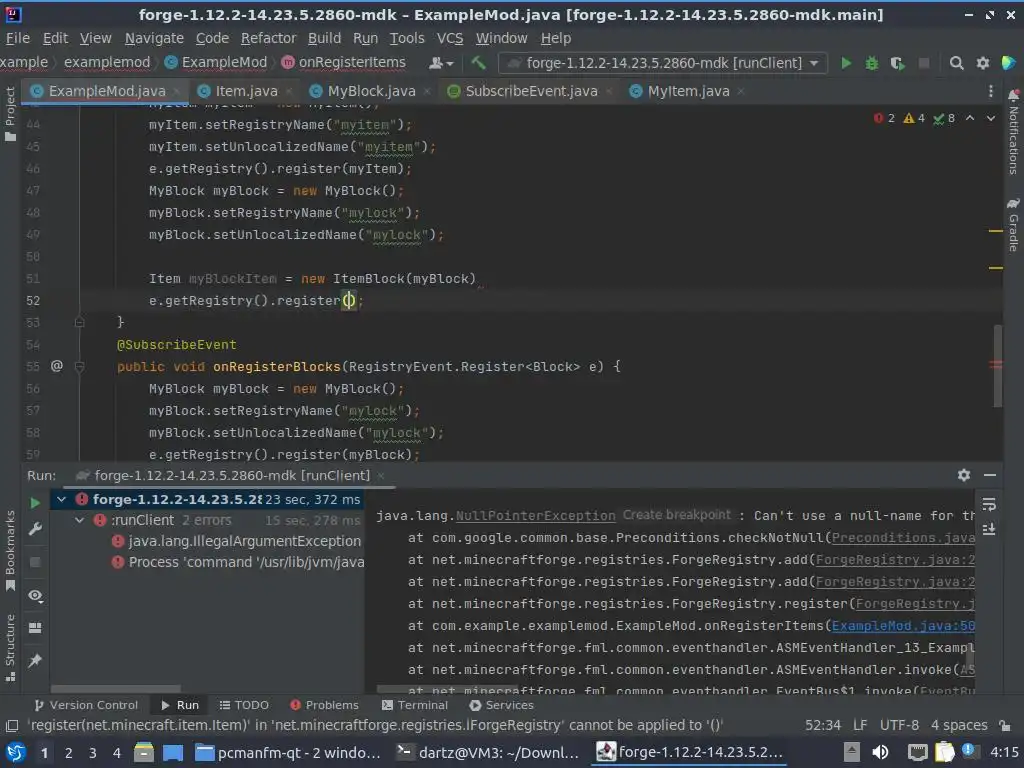
Task: Open Structure tool window
Action: (x=10, y=647)
